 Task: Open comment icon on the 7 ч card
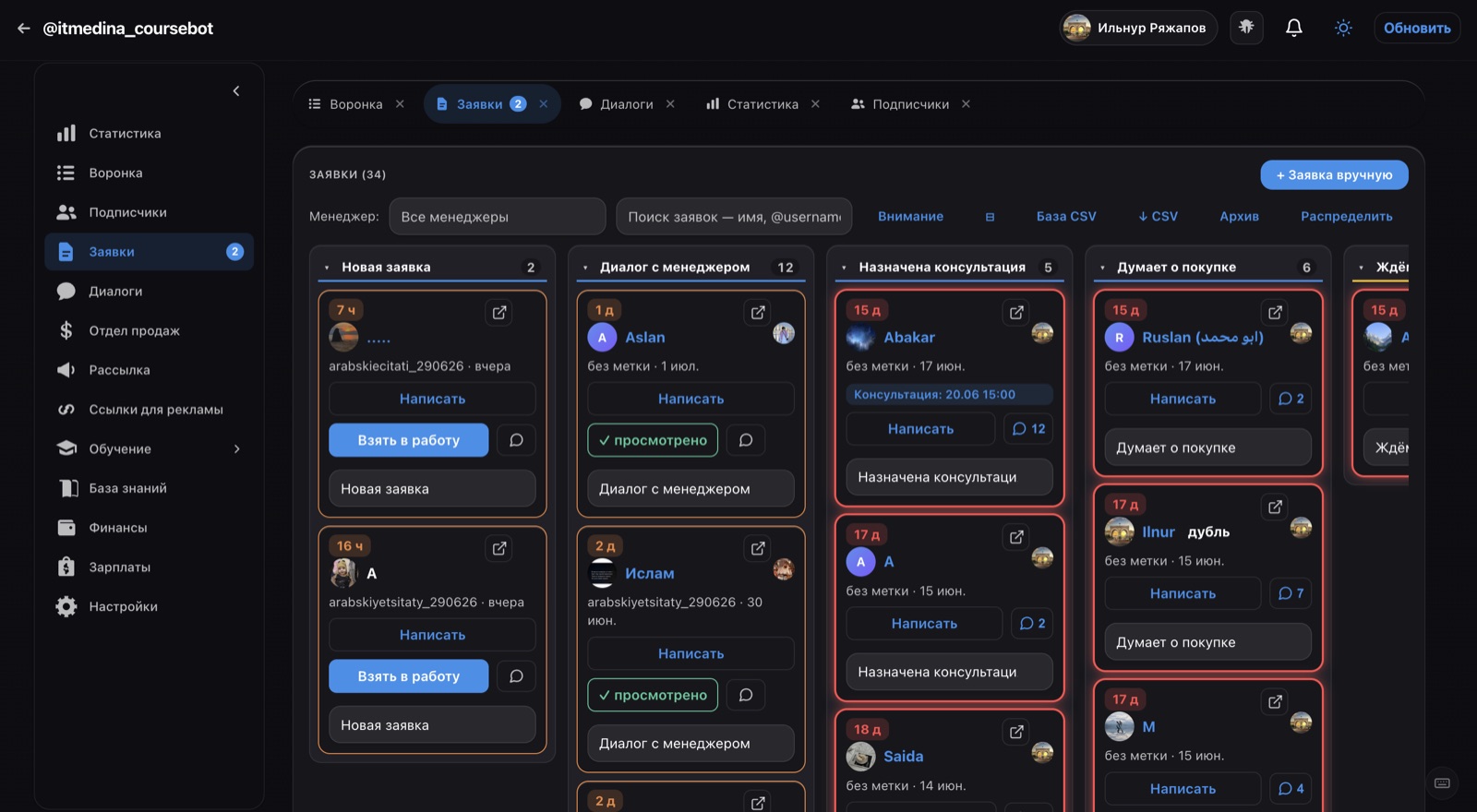tap(516, 440)
